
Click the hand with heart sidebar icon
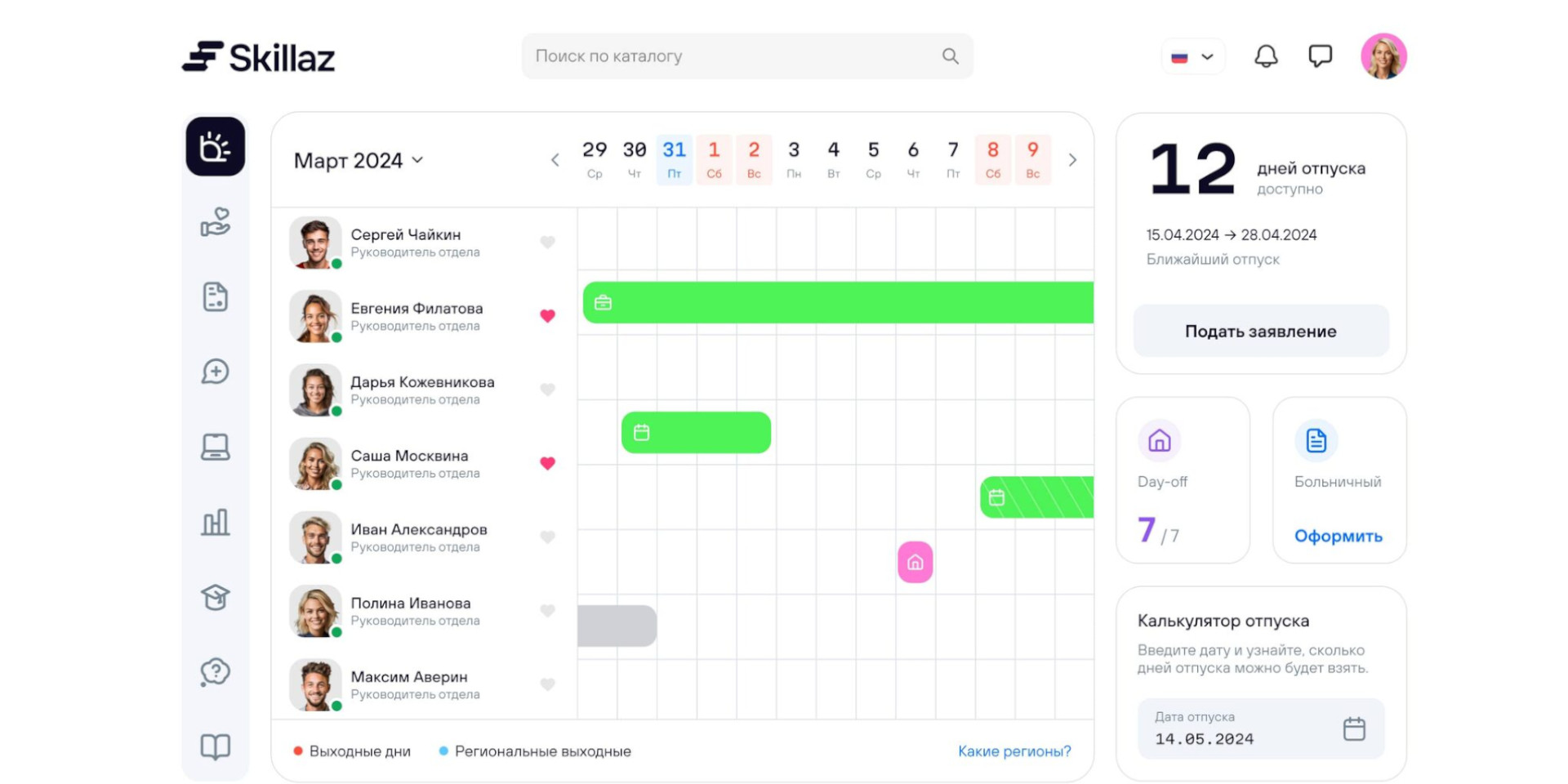tap(215, 222)
